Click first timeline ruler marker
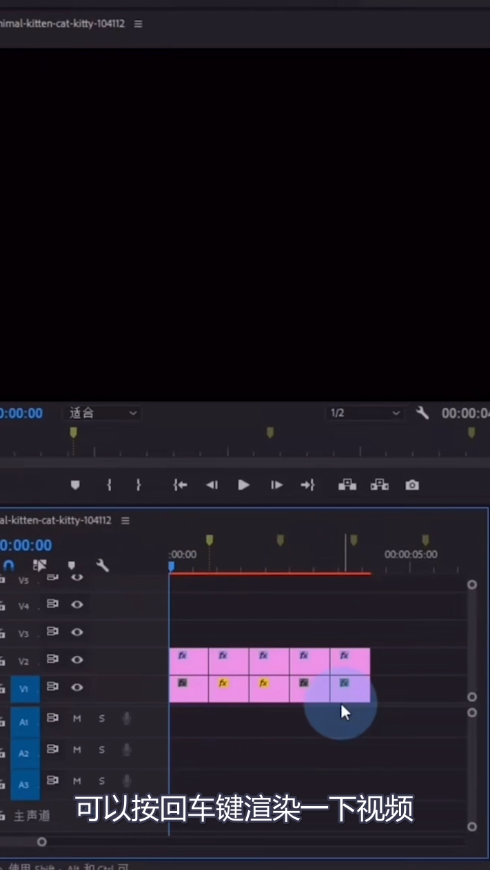Screen dimensions: 490x870 coord(209,540)
